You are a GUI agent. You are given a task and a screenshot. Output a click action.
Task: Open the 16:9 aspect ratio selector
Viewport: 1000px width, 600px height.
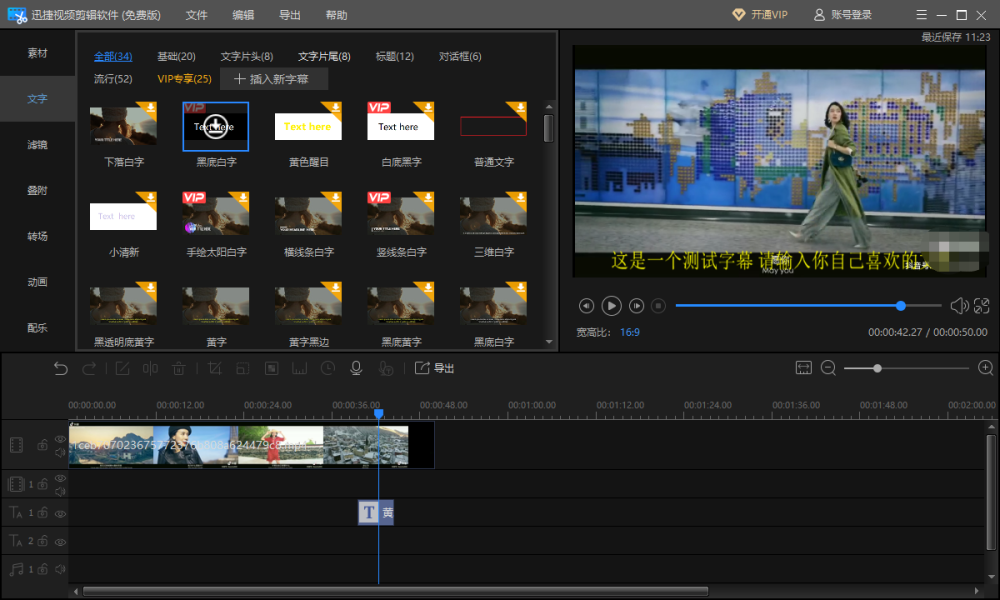click(630, 332)
